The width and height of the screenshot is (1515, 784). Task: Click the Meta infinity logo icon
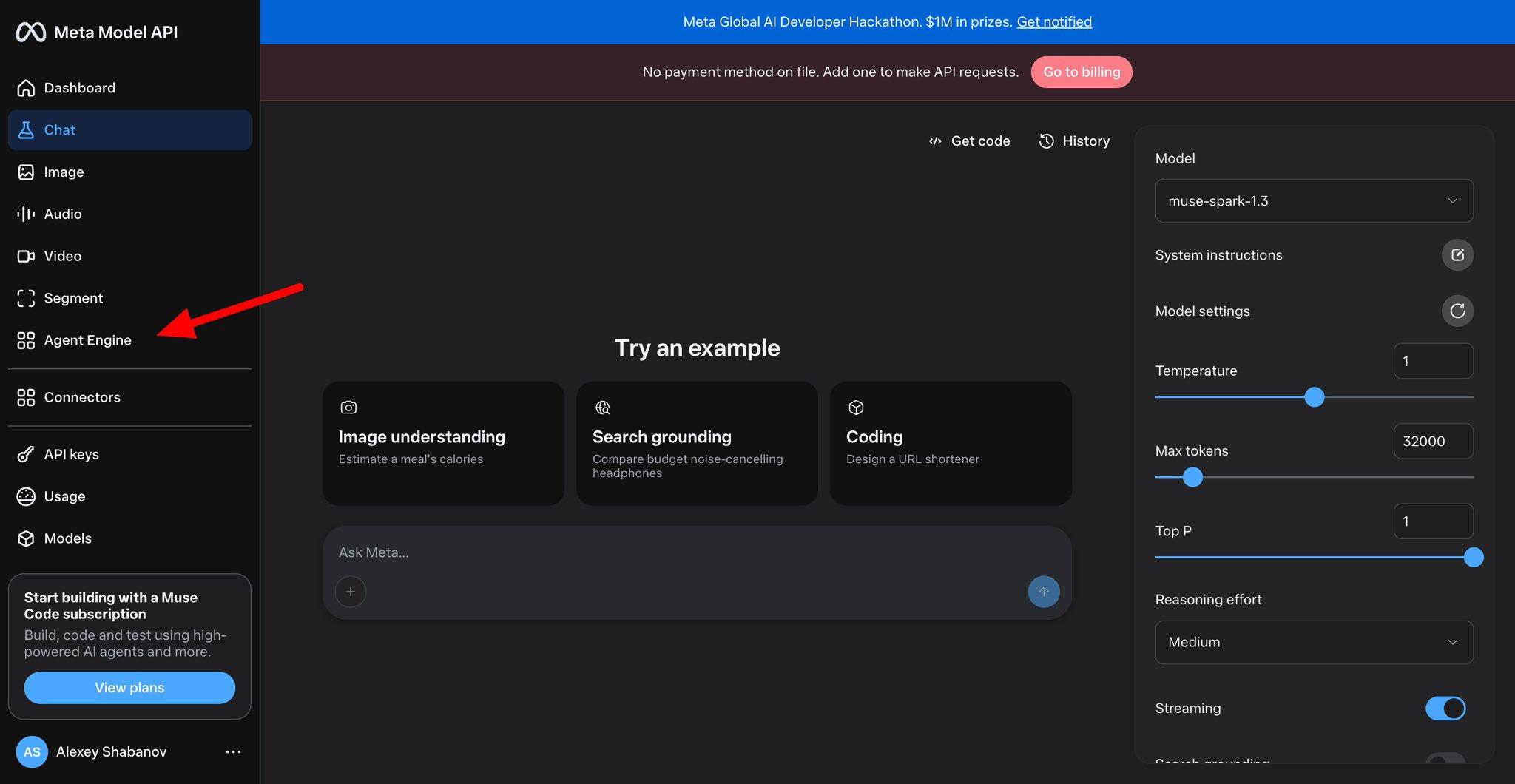coord(31,33)
